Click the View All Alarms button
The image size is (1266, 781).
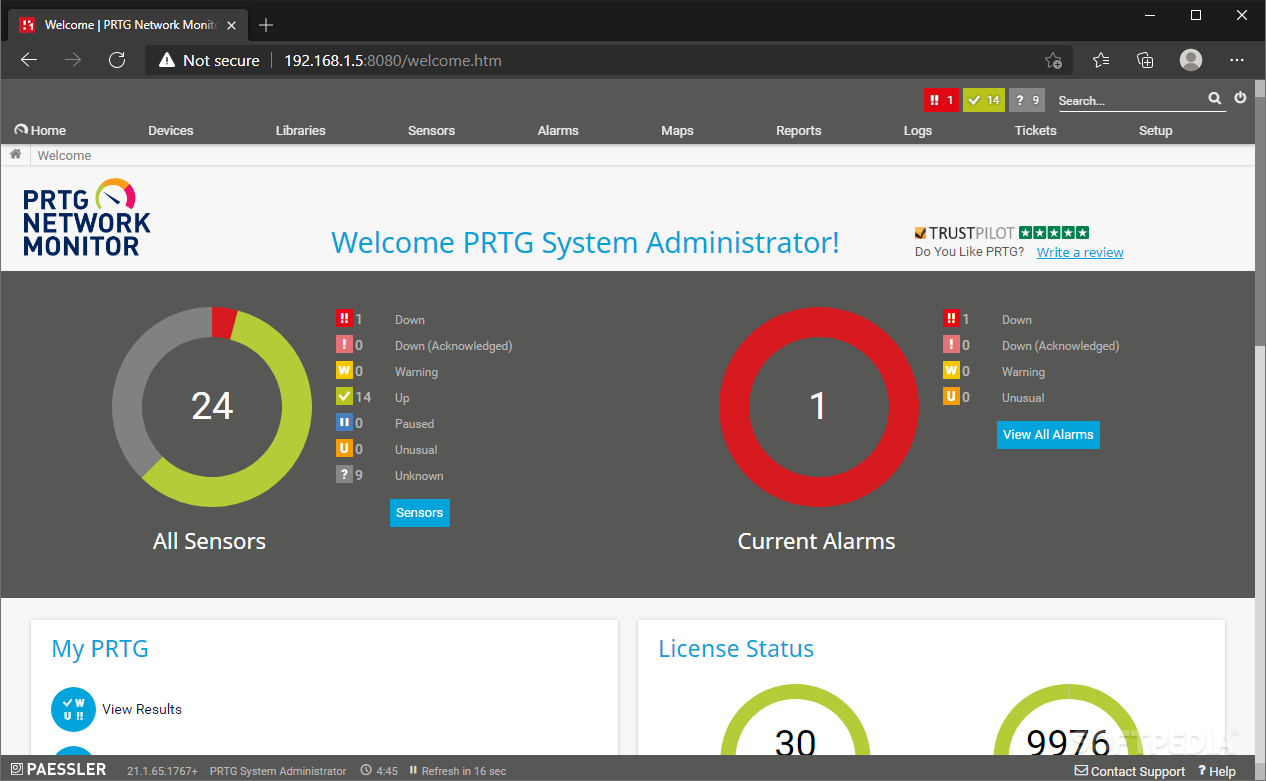pyautogui.click(x=1048, y=435)
